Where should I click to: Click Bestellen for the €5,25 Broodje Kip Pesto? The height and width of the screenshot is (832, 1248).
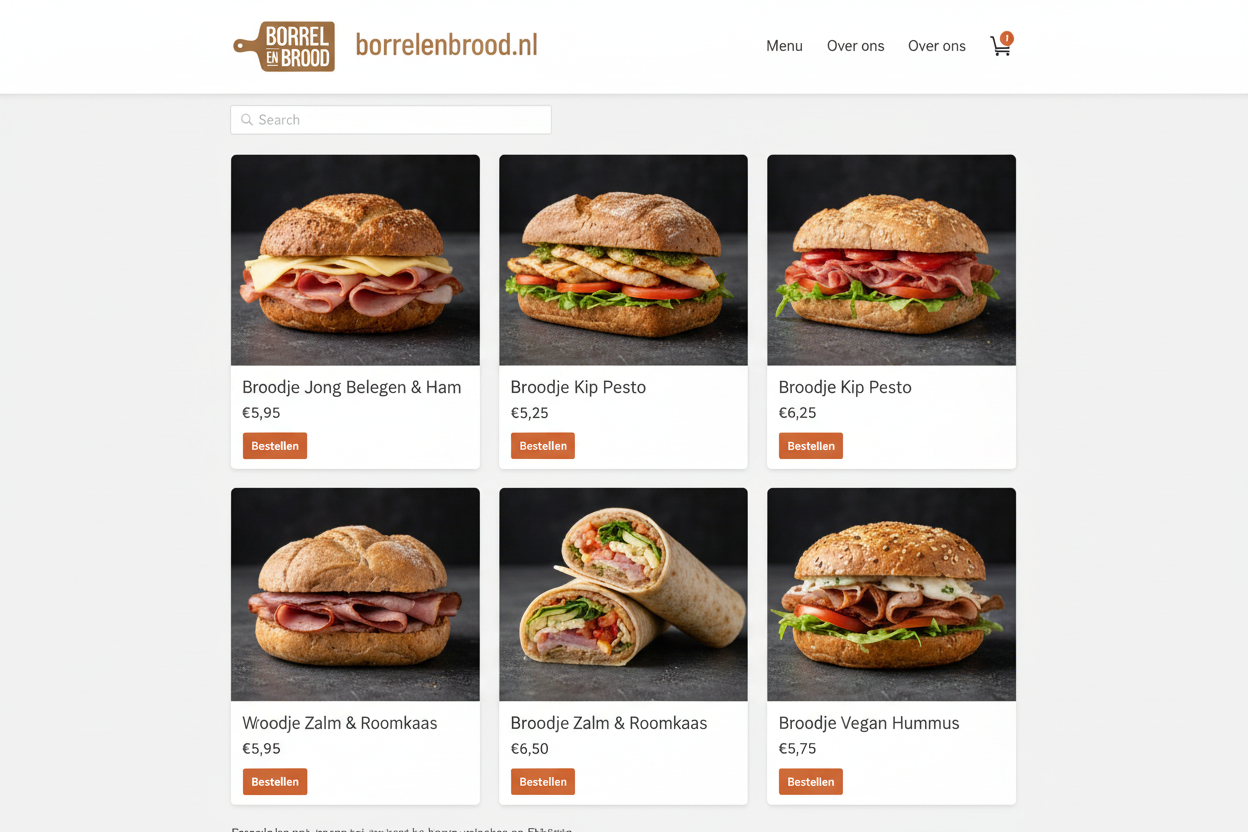click(x=543, y=446)
